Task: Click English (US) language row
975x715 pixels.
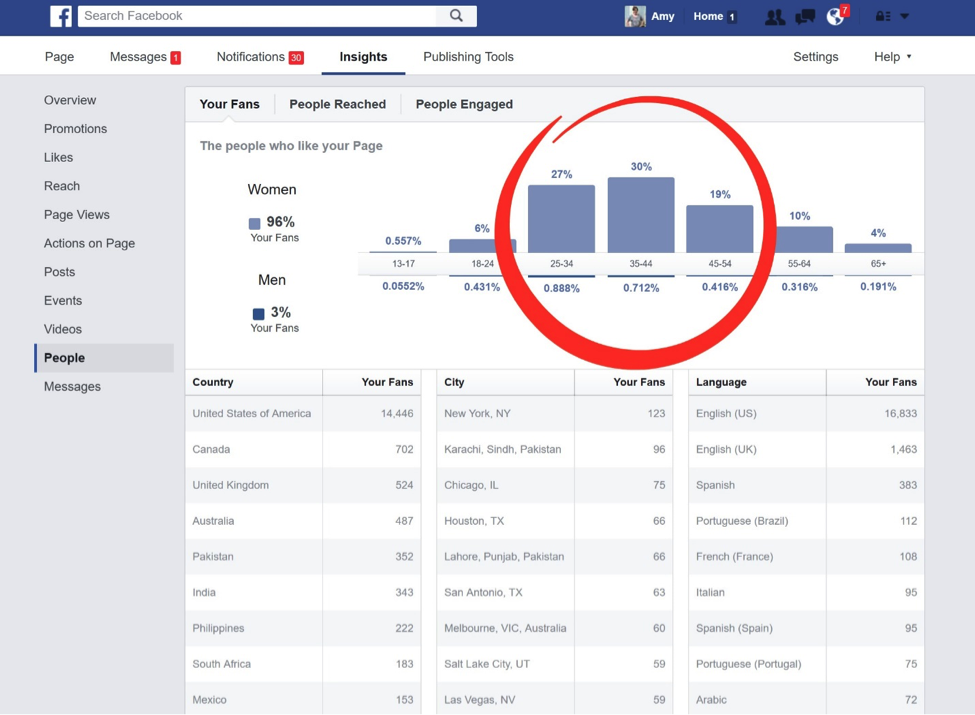Action: tap(806, 413)
